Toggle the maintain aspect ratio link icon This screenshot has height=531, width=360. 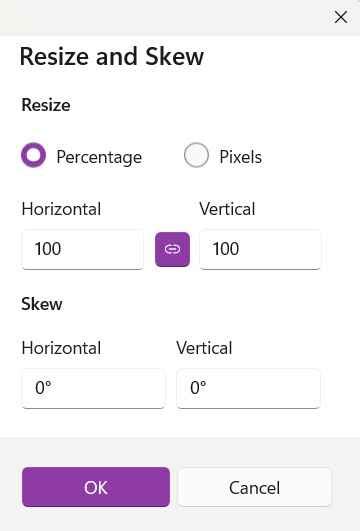click(x=172, y=249)
